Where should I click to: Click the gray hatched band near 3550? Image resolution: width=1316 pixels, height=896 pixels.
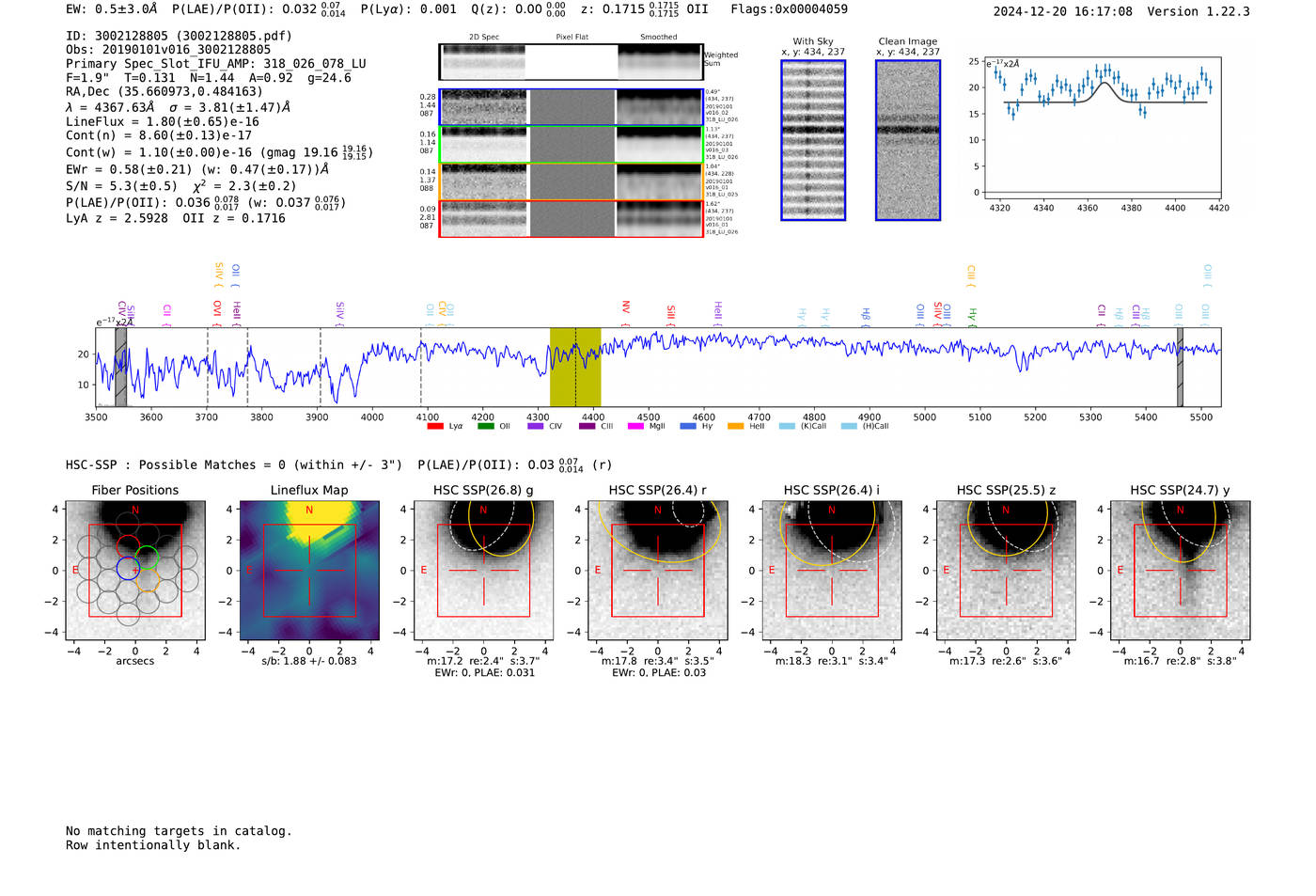120,367
